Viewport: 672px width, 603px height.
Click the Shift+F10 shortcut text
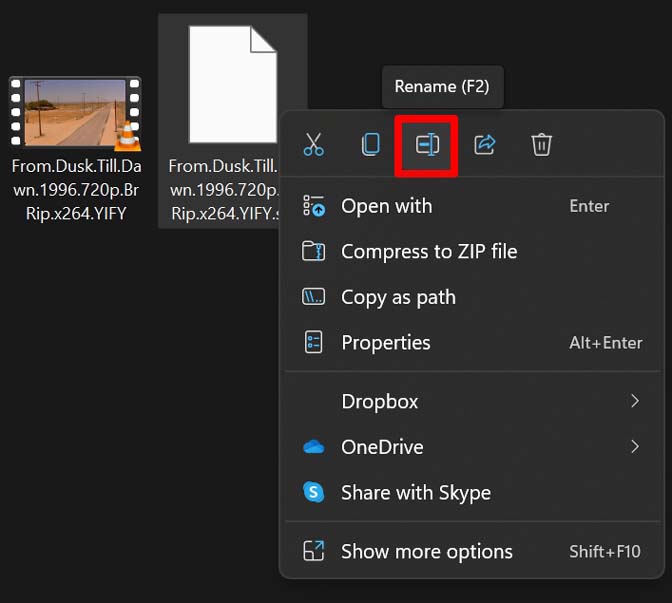click(605, 551)
